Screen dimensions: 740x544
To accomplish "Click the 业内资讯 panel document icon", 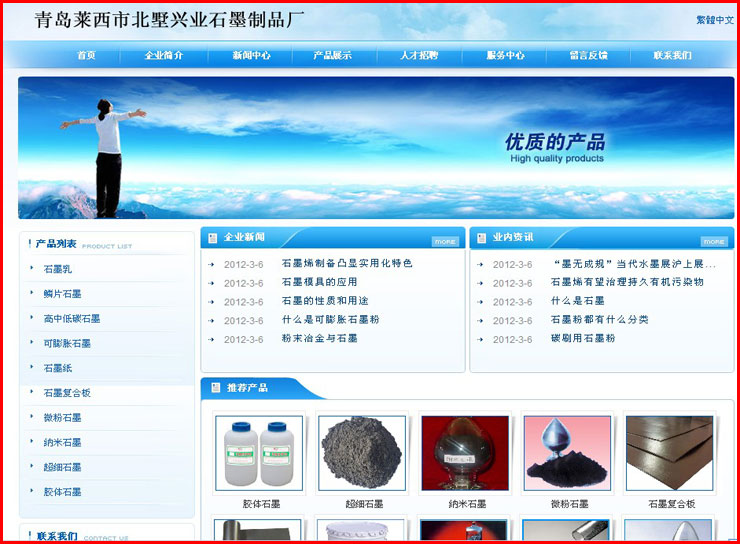I will 481,238.
